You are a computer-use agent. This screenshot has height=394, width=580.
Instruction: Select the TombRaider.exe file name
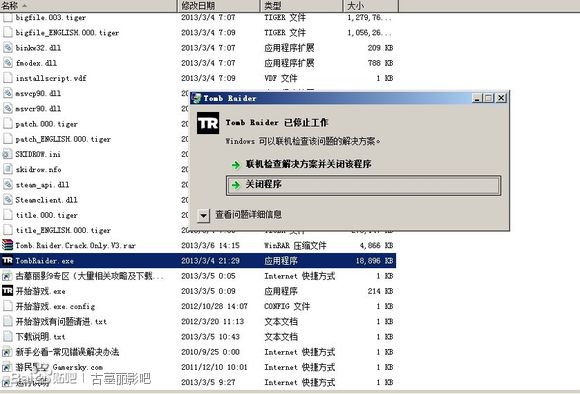pyautogui.click(x=45, y=260)
